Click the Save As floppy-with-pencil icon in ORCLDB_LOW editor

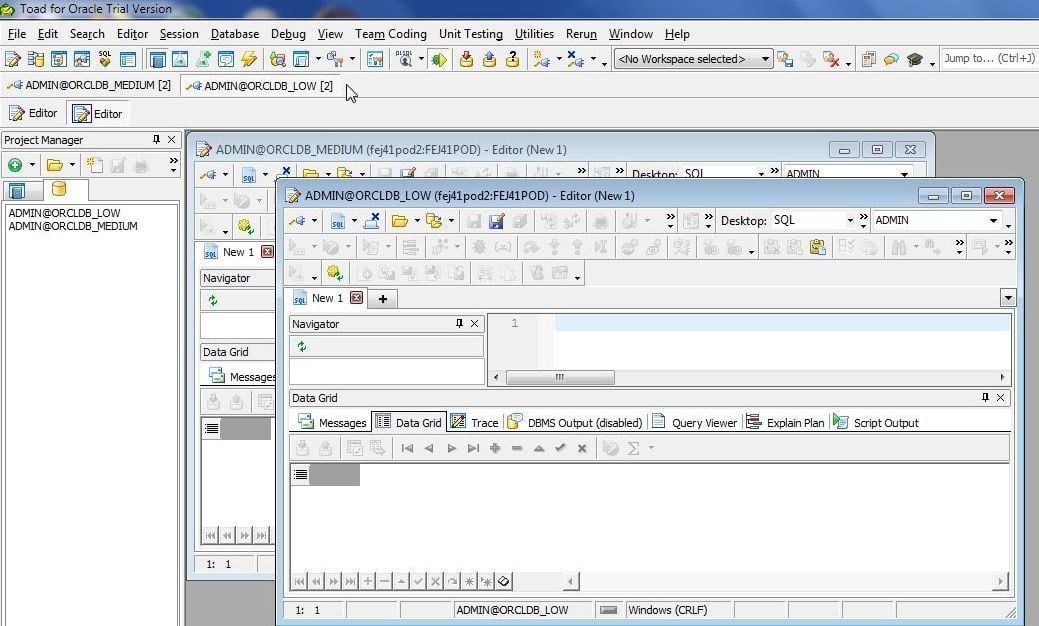coord(496,221)
